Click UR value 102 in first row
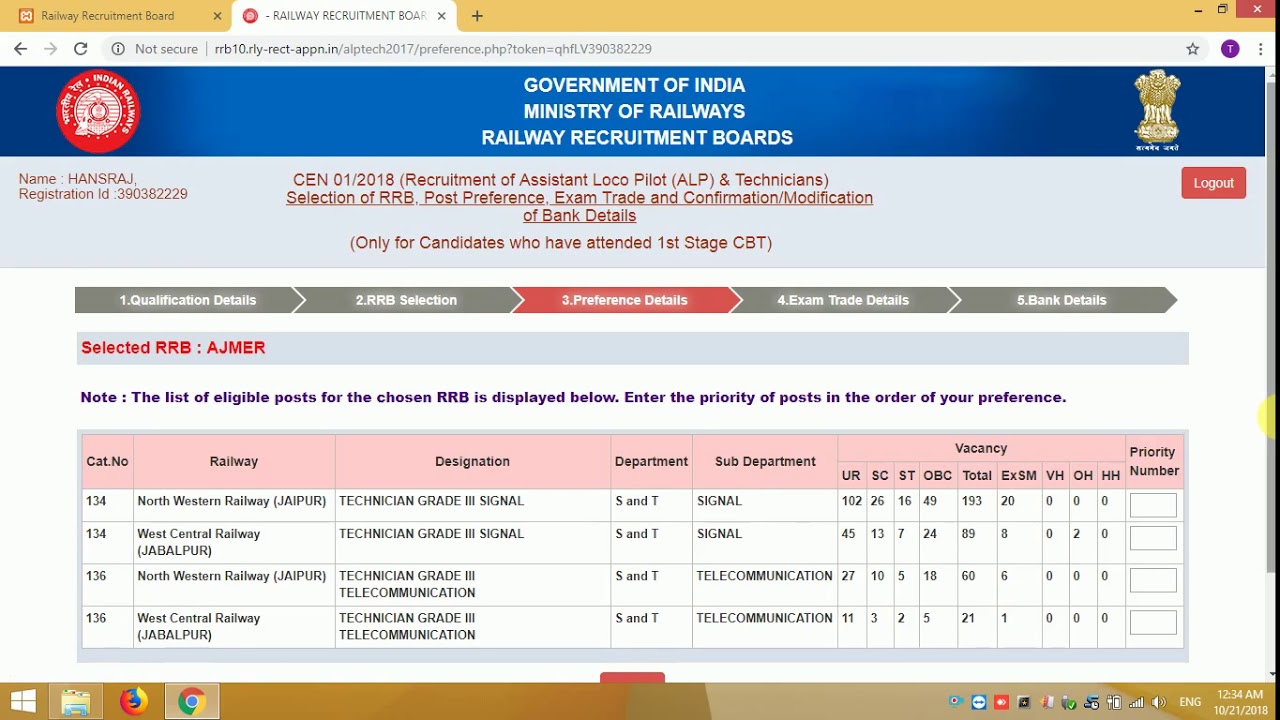 (x=851, y=501)
